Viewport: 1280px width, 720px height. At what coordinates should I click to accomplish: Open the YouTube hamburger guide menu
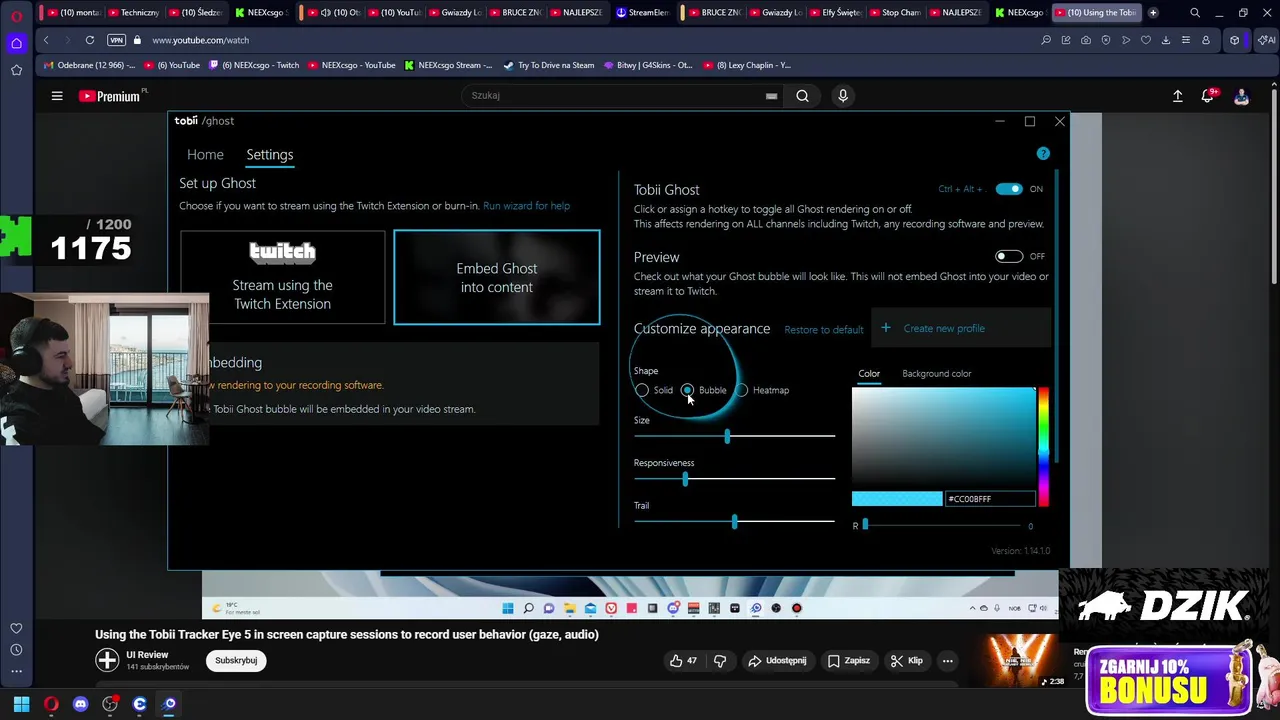tap(57, 96)
